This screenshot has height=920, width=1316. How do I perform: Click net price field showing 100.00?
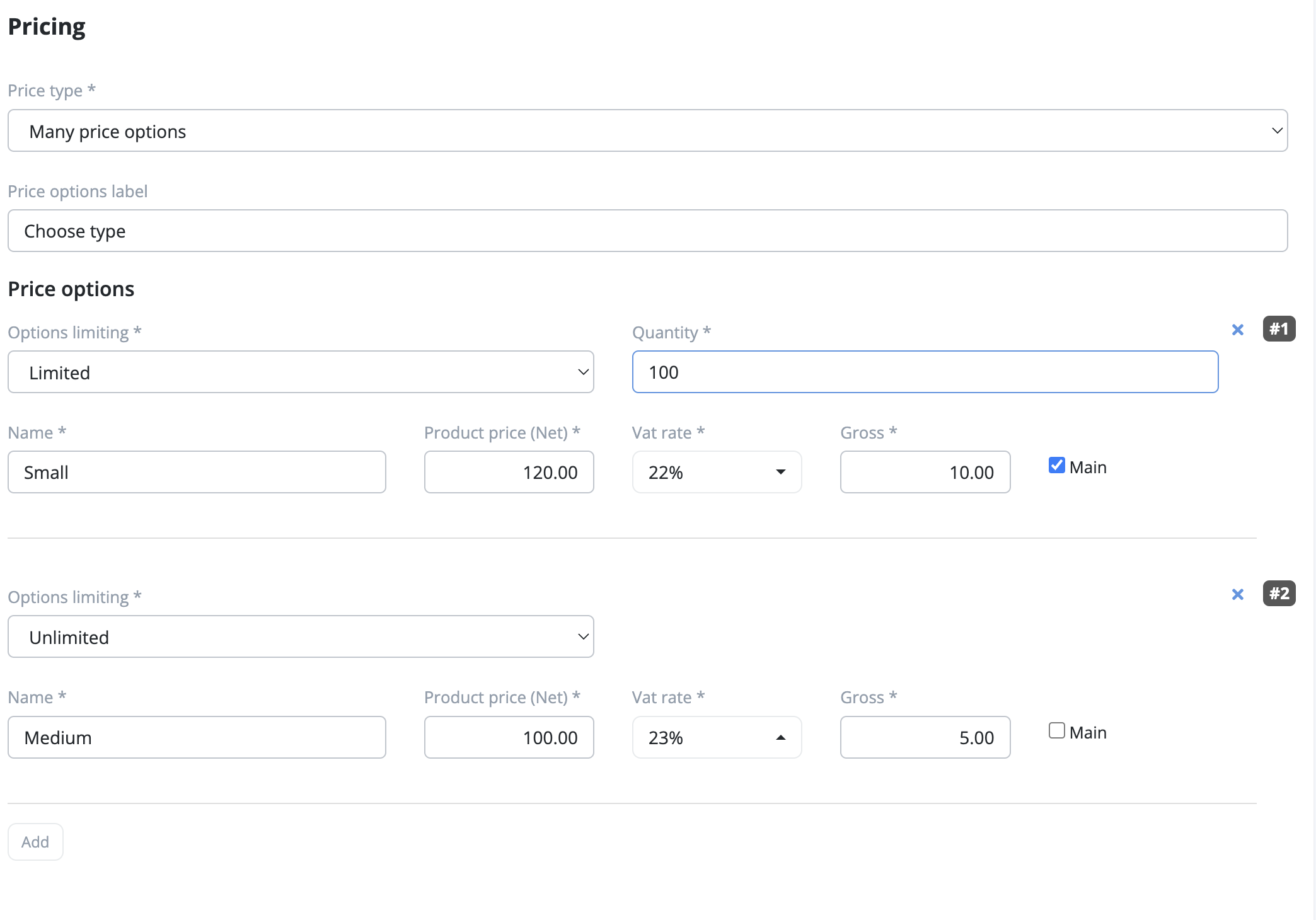(509, 738)
